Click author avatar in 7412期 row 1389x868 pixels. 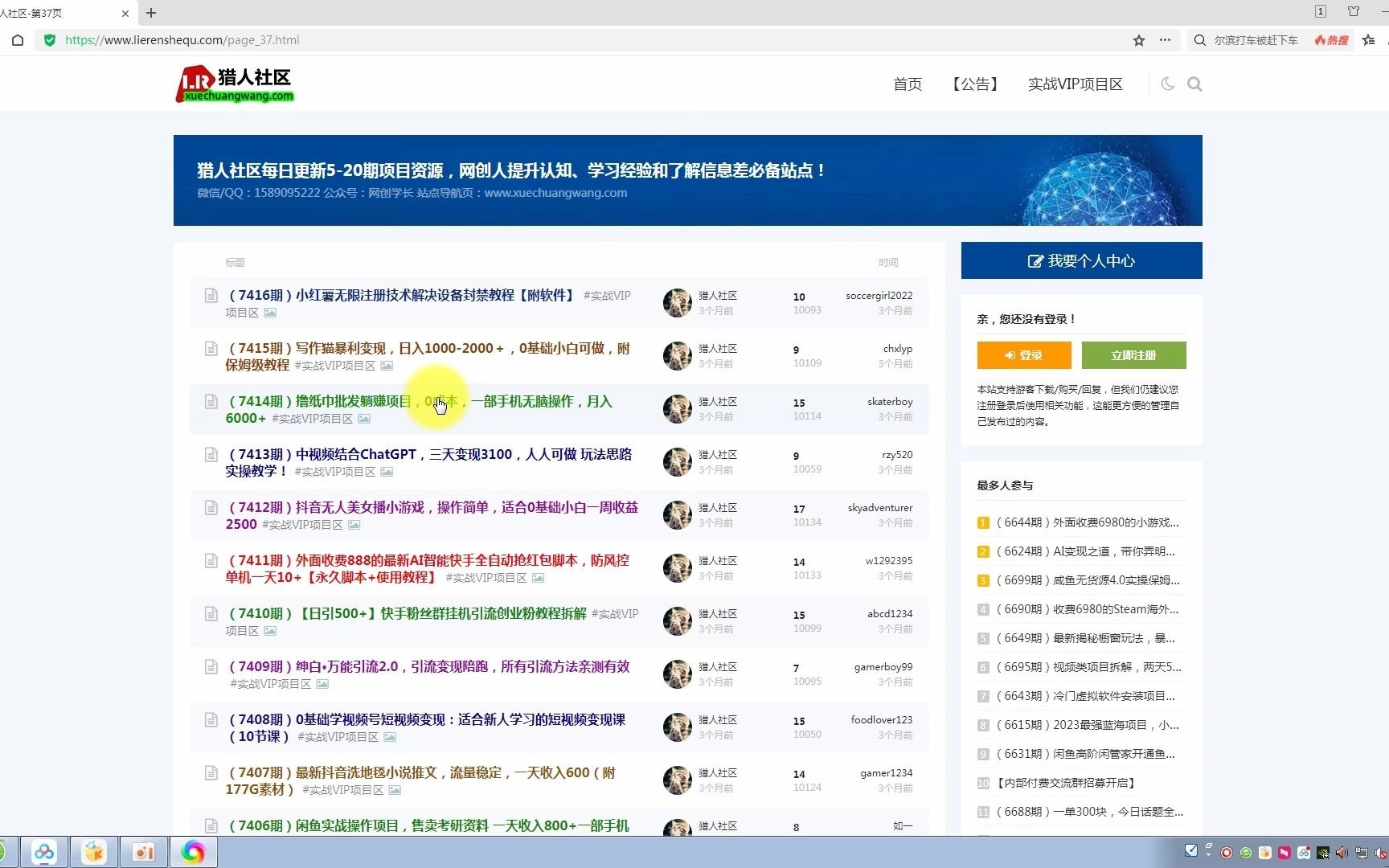pyautogui.click(x=678, y=515)
